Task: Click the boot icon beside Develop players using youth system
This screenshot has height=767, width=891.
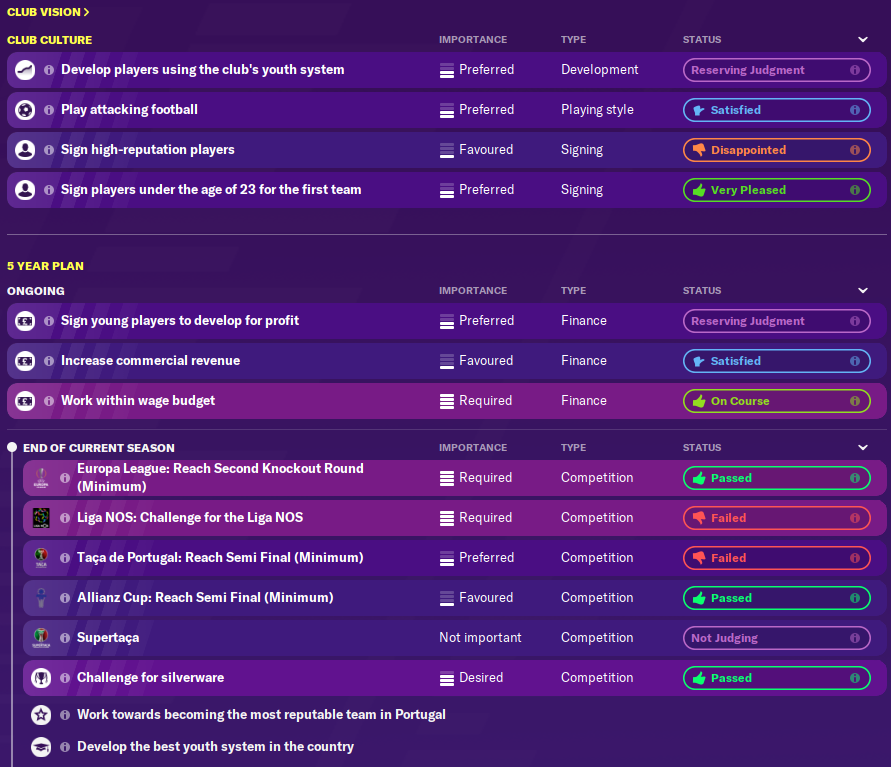Action: (25, 70)
